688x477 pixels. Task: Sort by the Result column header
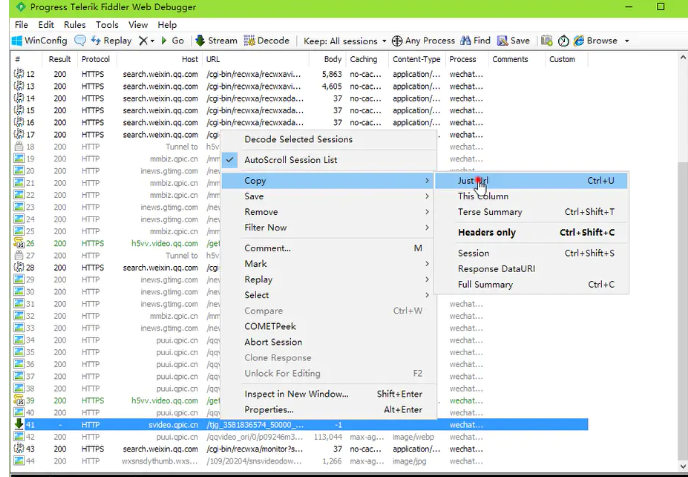(x=60, y=59)
